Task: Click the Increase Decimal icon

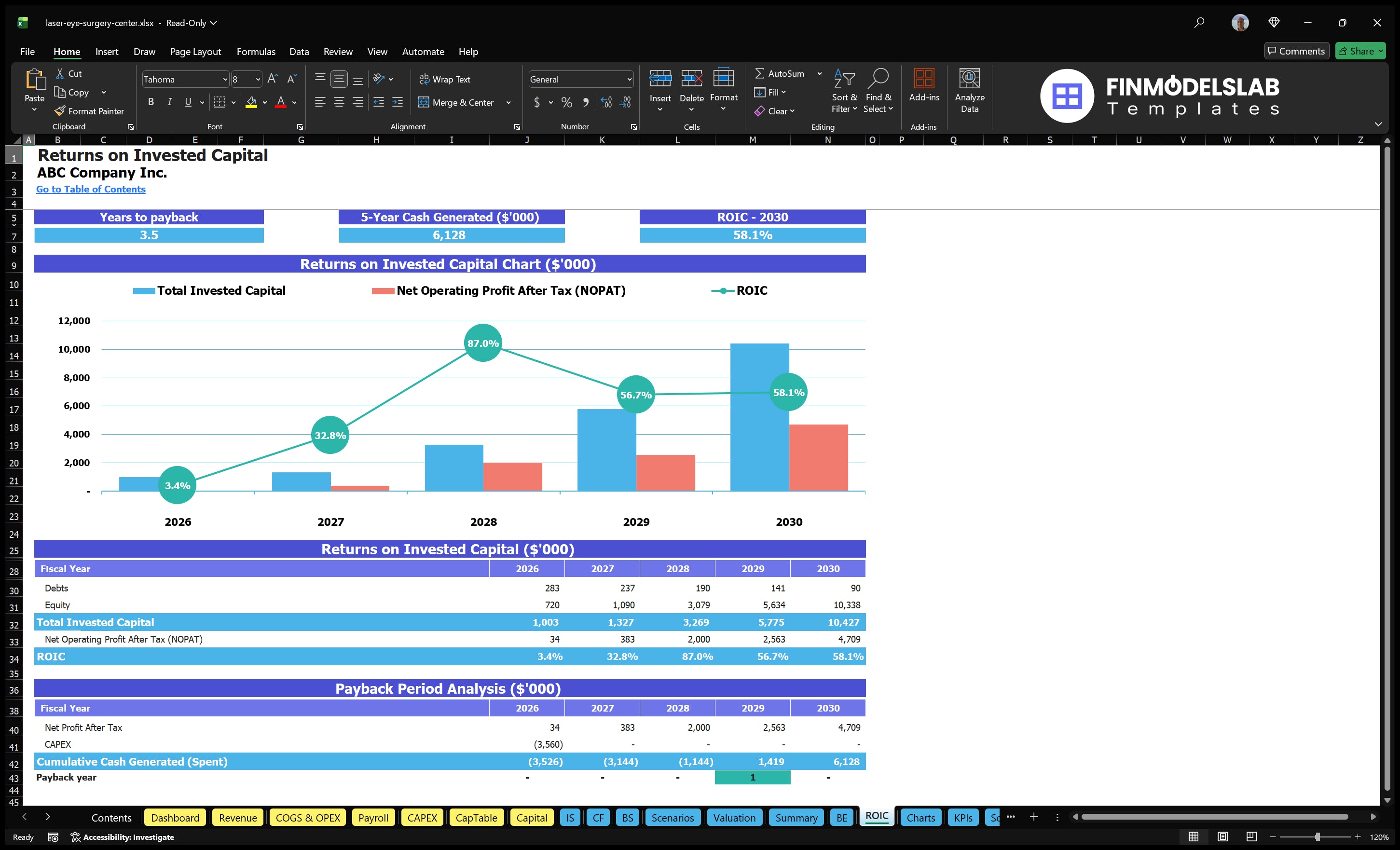Action: point(605,102)
